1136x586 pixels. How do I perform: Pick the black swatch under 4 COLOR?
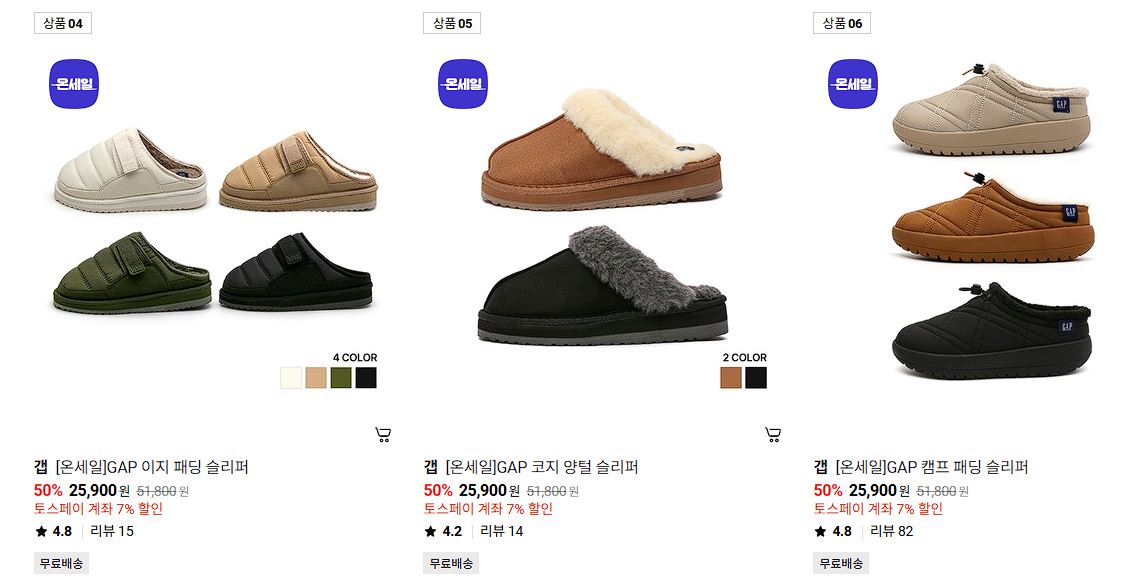(366, 378)
